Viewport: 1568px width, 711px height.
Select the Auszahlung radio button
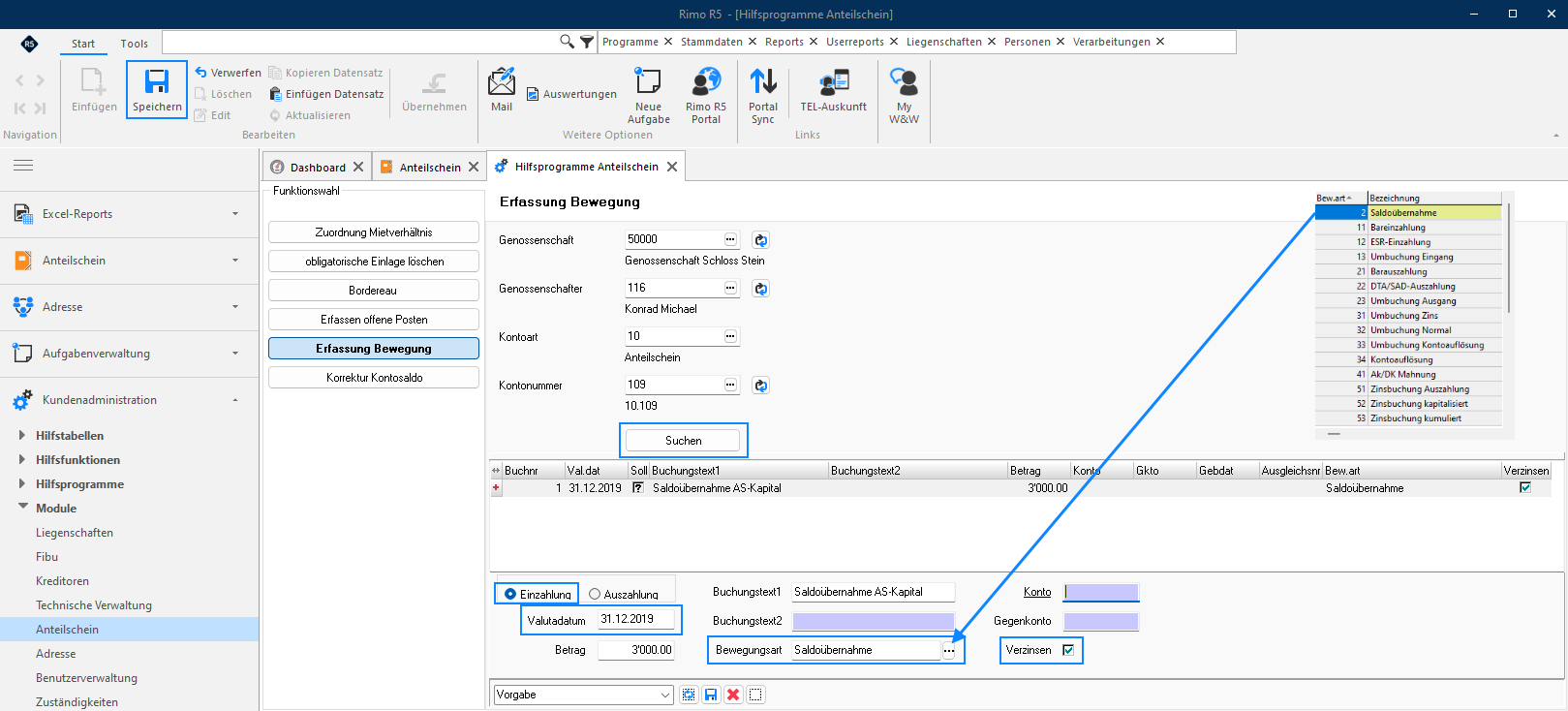pos(595,594)
